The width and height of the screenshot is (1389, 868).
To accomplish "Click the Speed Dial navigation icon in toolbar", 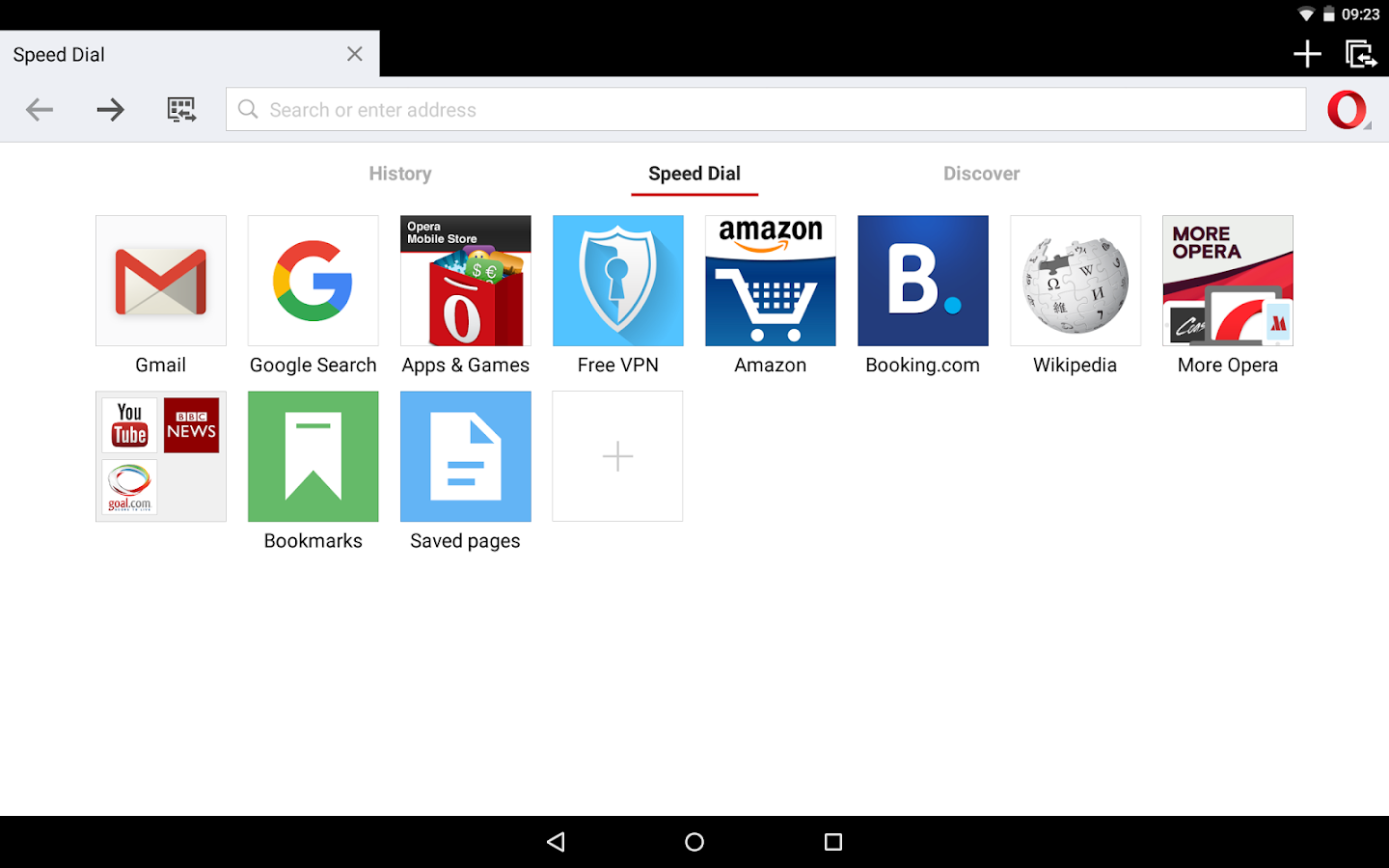I will [181, 109].
